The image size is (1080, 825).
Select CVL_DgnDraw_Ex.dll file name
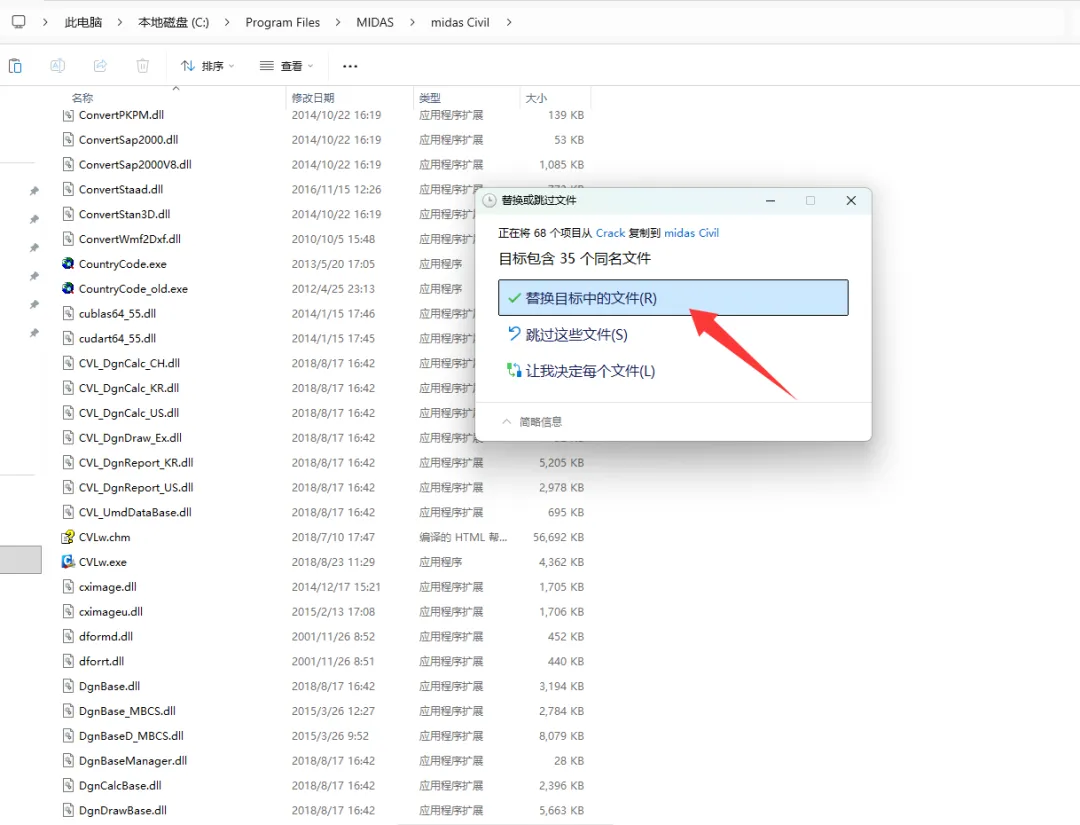pos(130,437)
